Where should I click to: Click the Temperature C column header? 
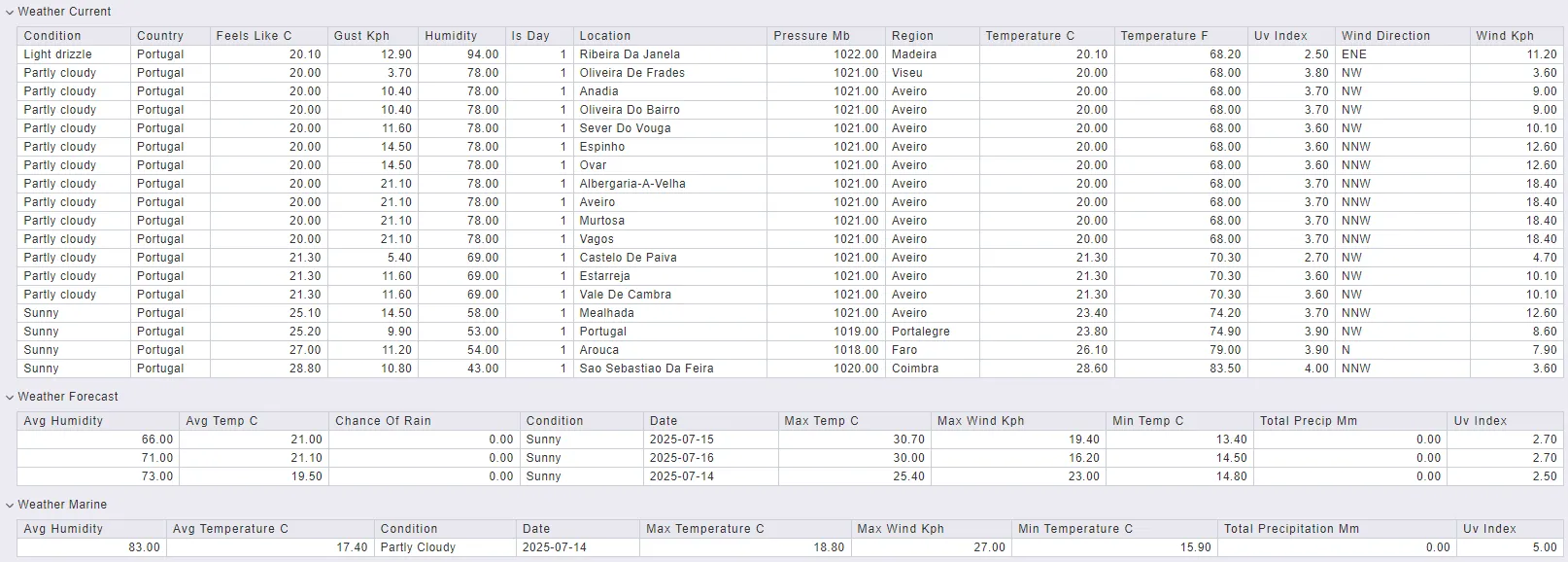(1047, 36)
